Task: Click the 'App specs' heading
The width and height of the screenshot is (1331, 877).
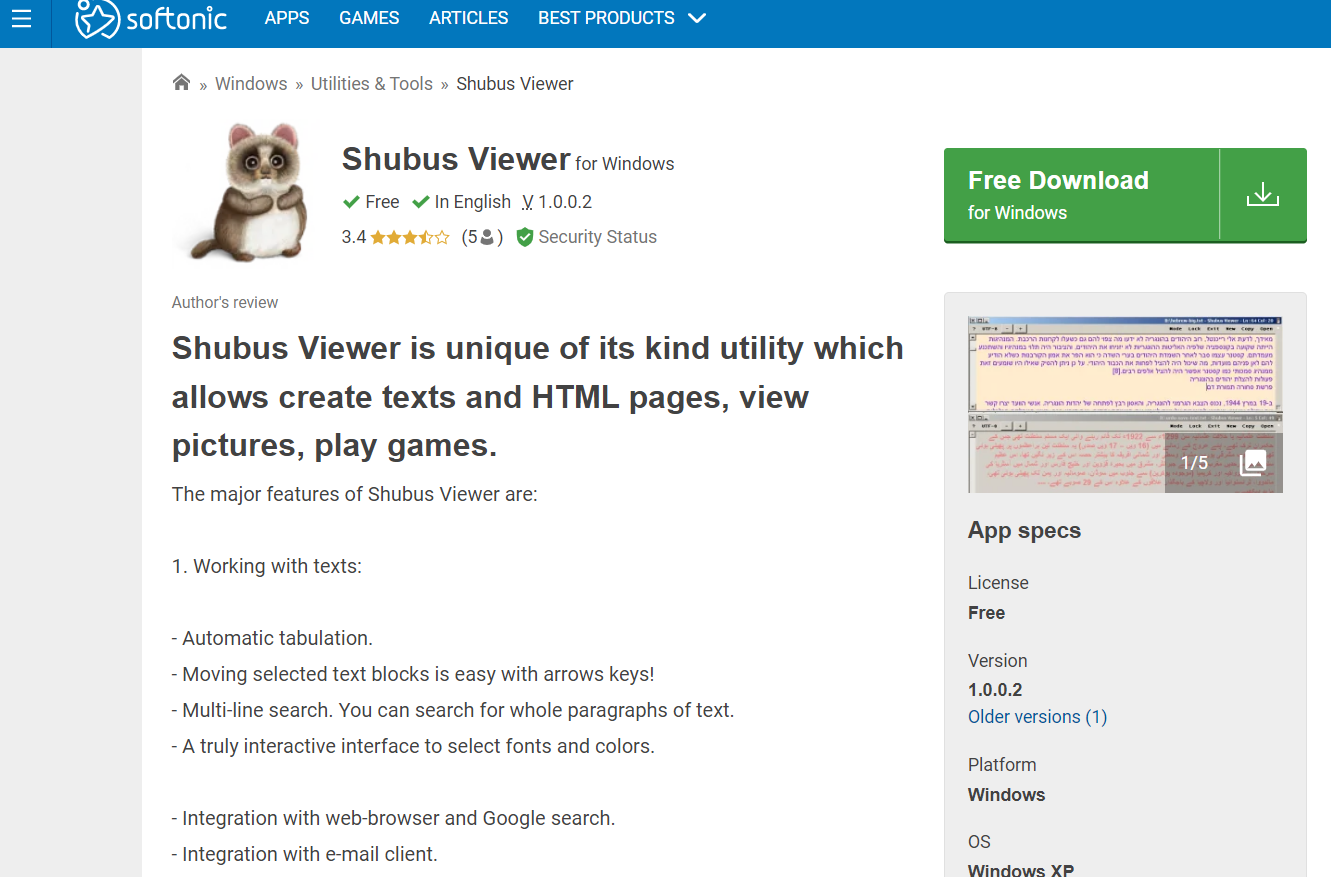Action: point(1024,530)
